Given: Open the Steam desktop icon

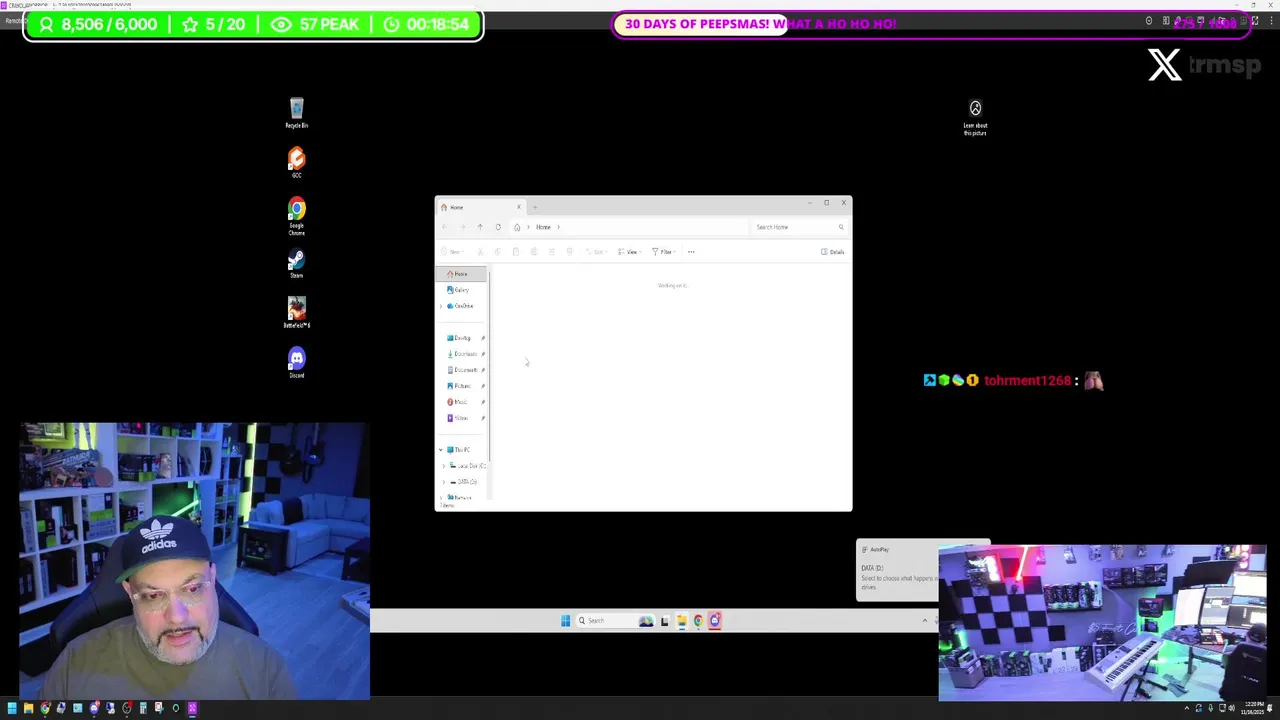Looking at the screenshot, I should click(296, 263).
